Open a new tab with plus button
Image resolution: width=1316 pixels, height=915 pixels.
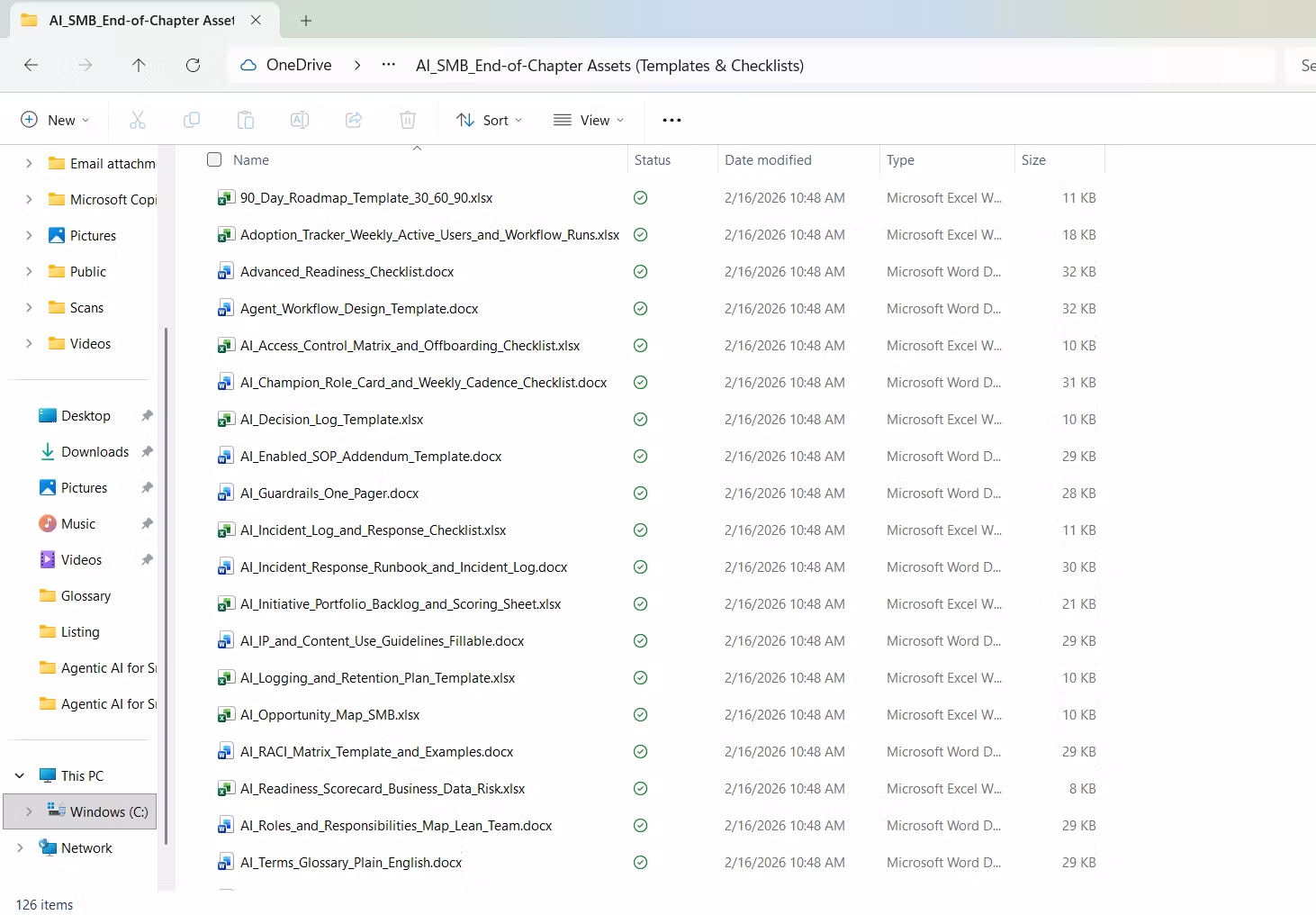coord(306,20)
